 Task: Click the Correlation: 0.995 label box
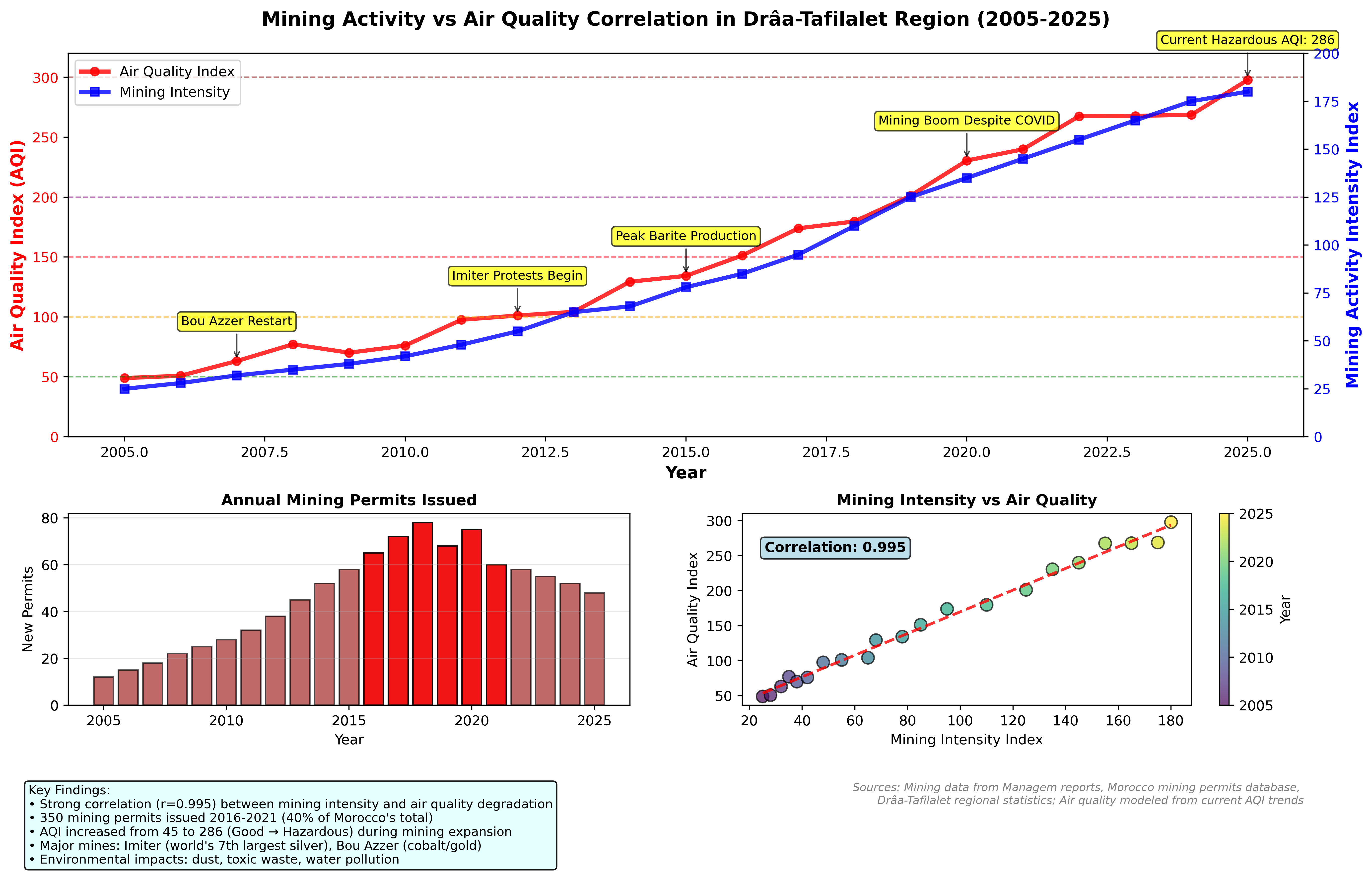click(835, 548)
